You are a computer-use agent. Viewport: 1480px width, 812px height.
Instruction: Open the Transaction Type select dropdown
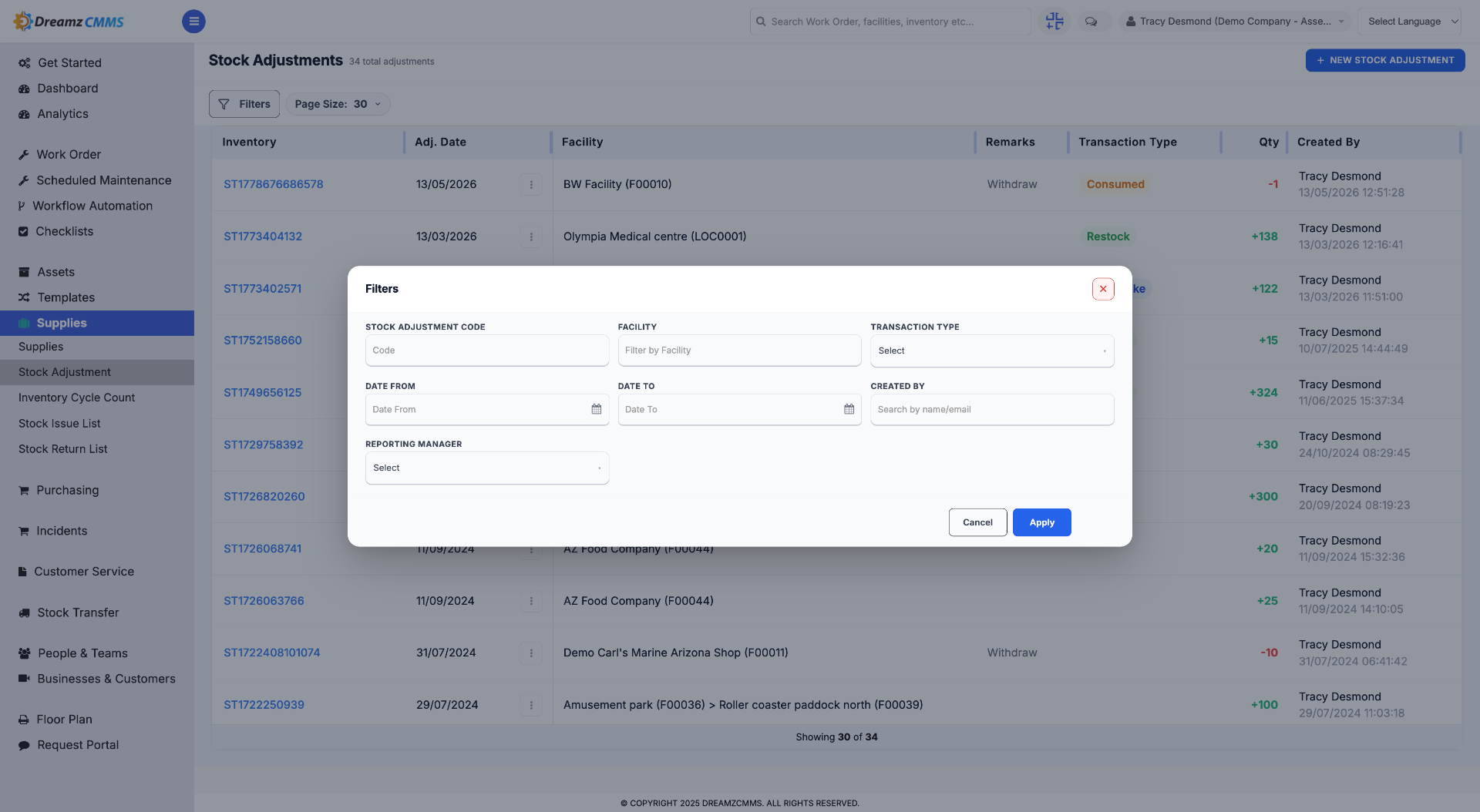pos(992,351)
